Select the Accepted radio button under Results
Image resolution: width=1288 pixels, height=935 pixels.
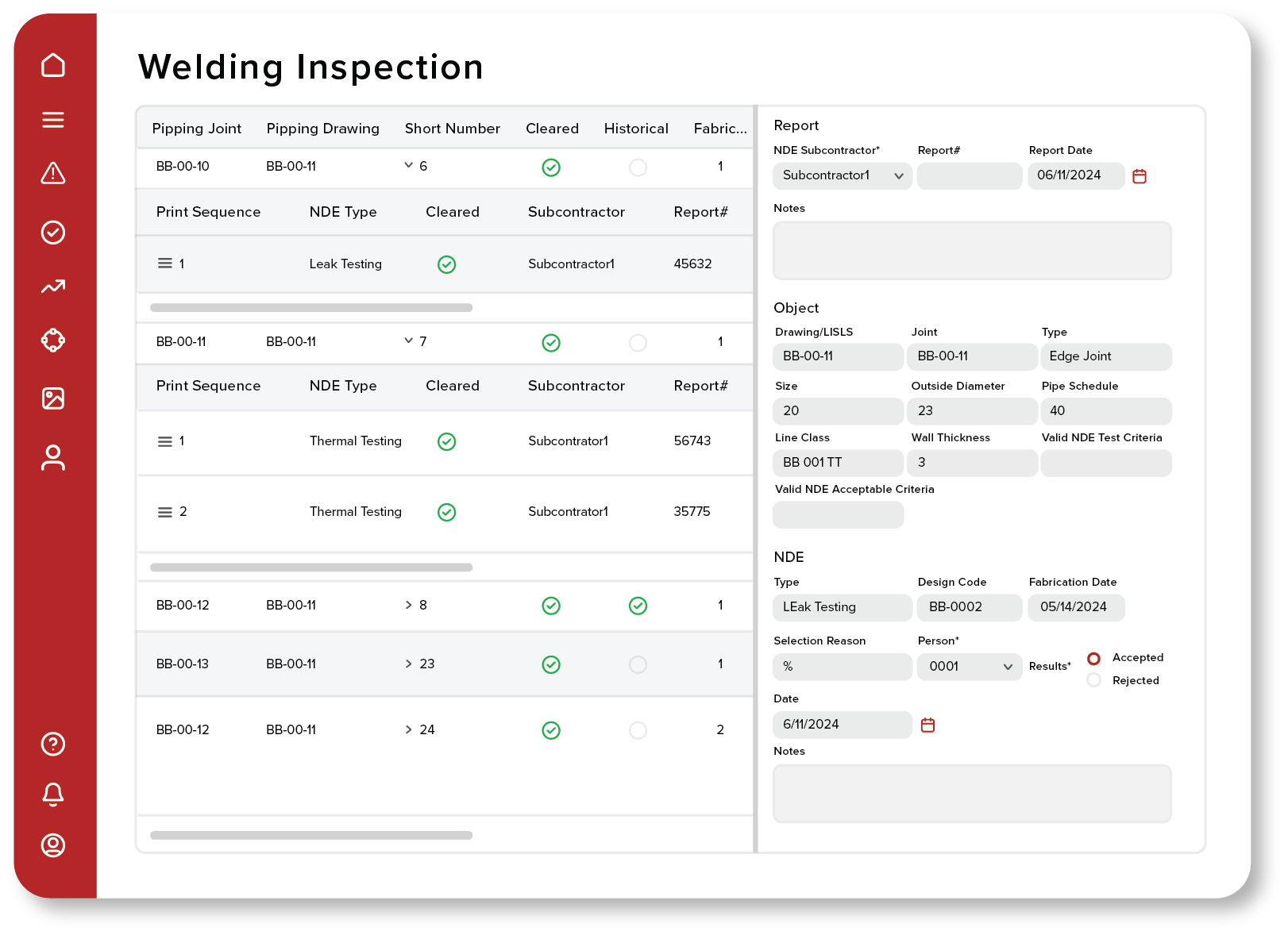coord(1094,658)
